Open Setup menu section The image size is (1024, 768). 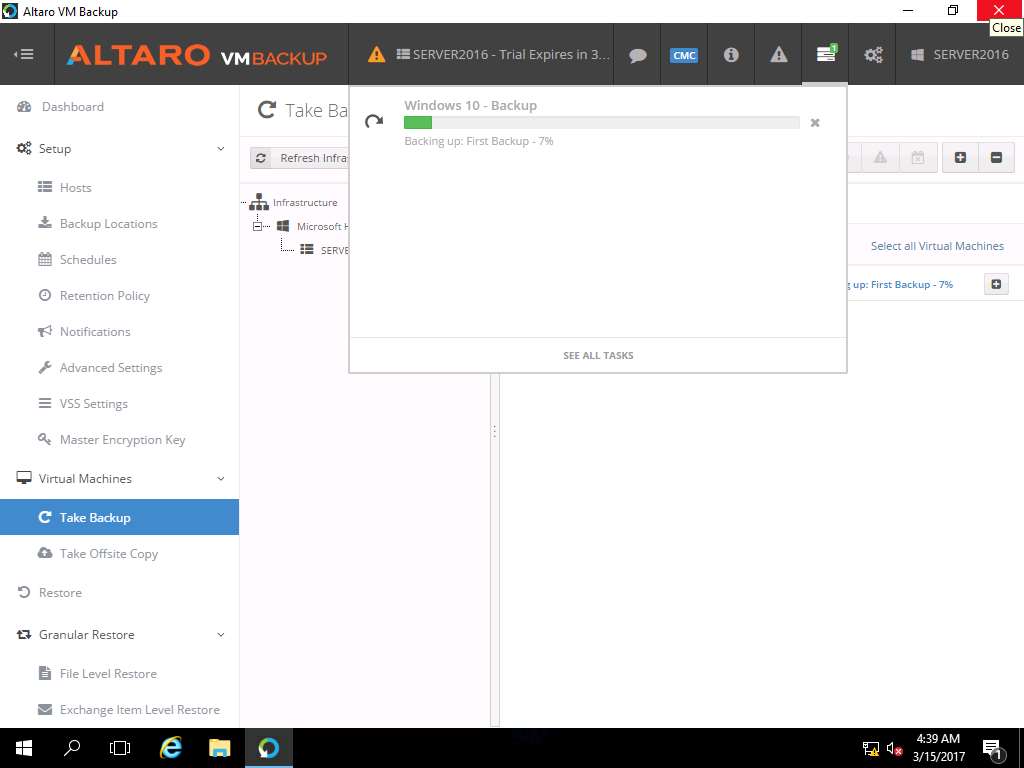pyautogui.click(x=54, y=149)
